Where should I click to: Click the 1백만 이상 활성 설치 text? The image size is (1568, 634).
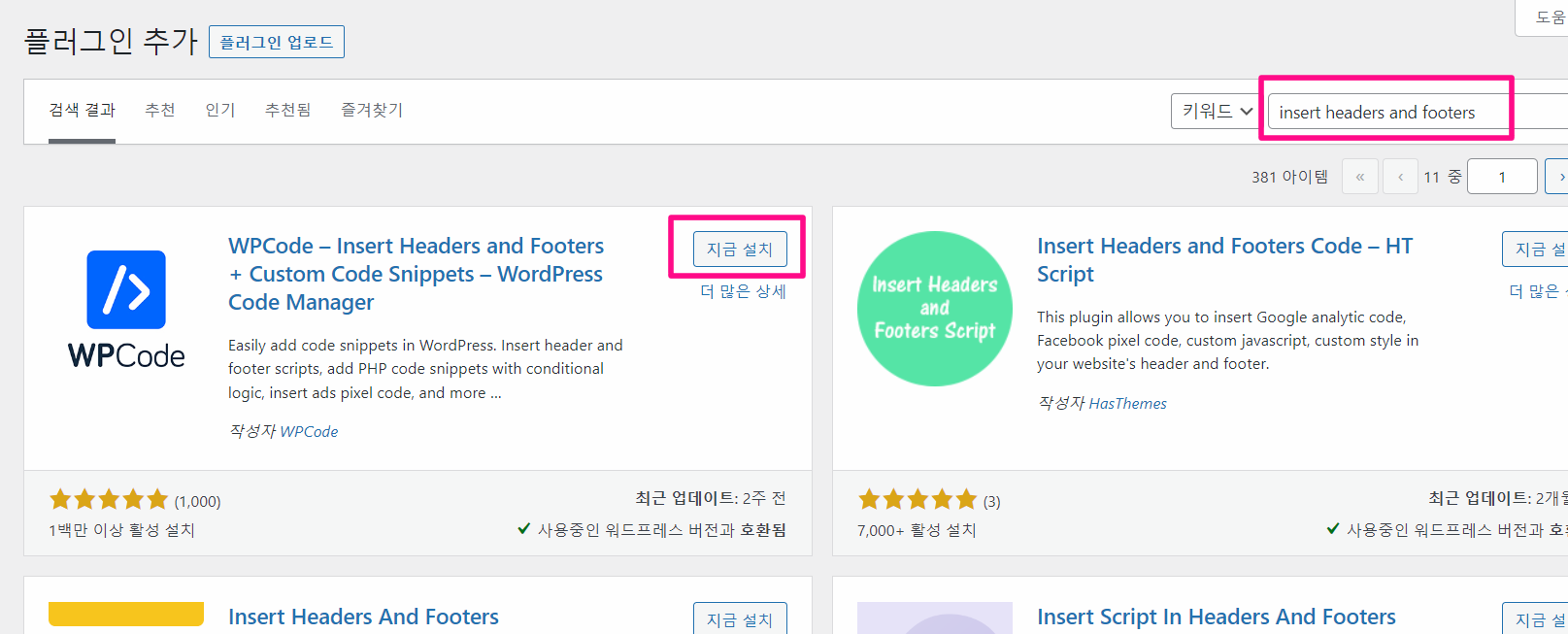click(121, 530)
